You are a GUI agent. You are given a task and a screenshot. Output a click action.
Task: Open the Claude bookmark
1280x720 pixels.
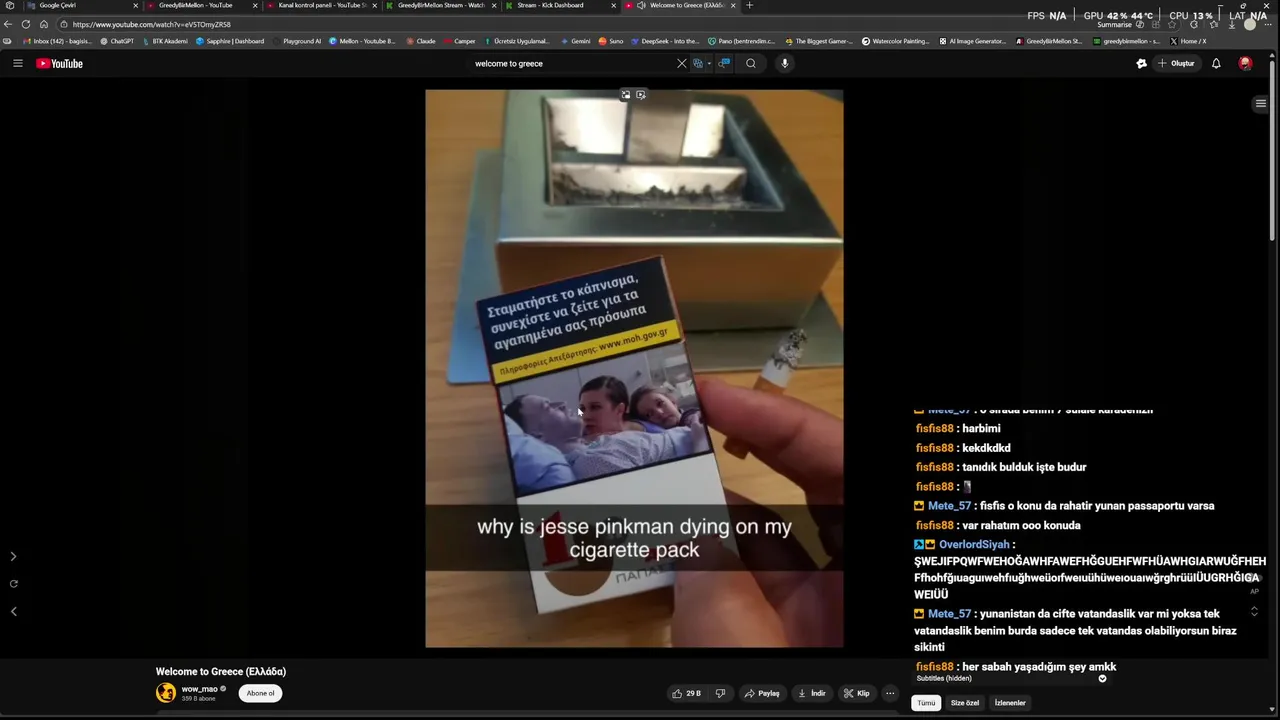click(x=421, y=41)
